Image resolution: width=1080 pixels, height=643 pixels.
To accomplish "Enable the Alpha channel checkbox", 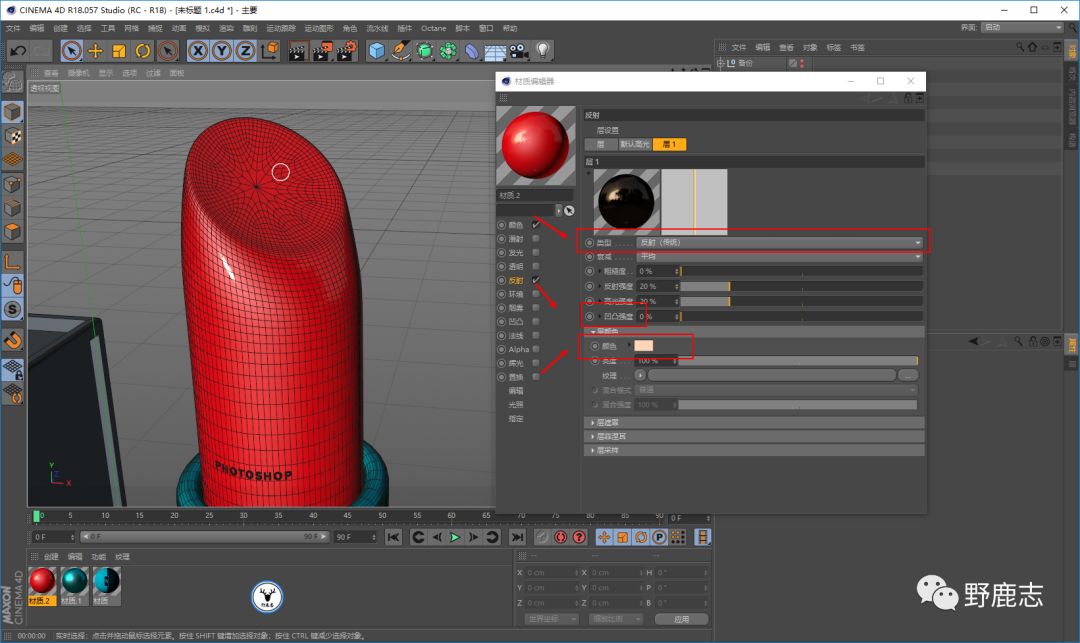I will (536, 349).
